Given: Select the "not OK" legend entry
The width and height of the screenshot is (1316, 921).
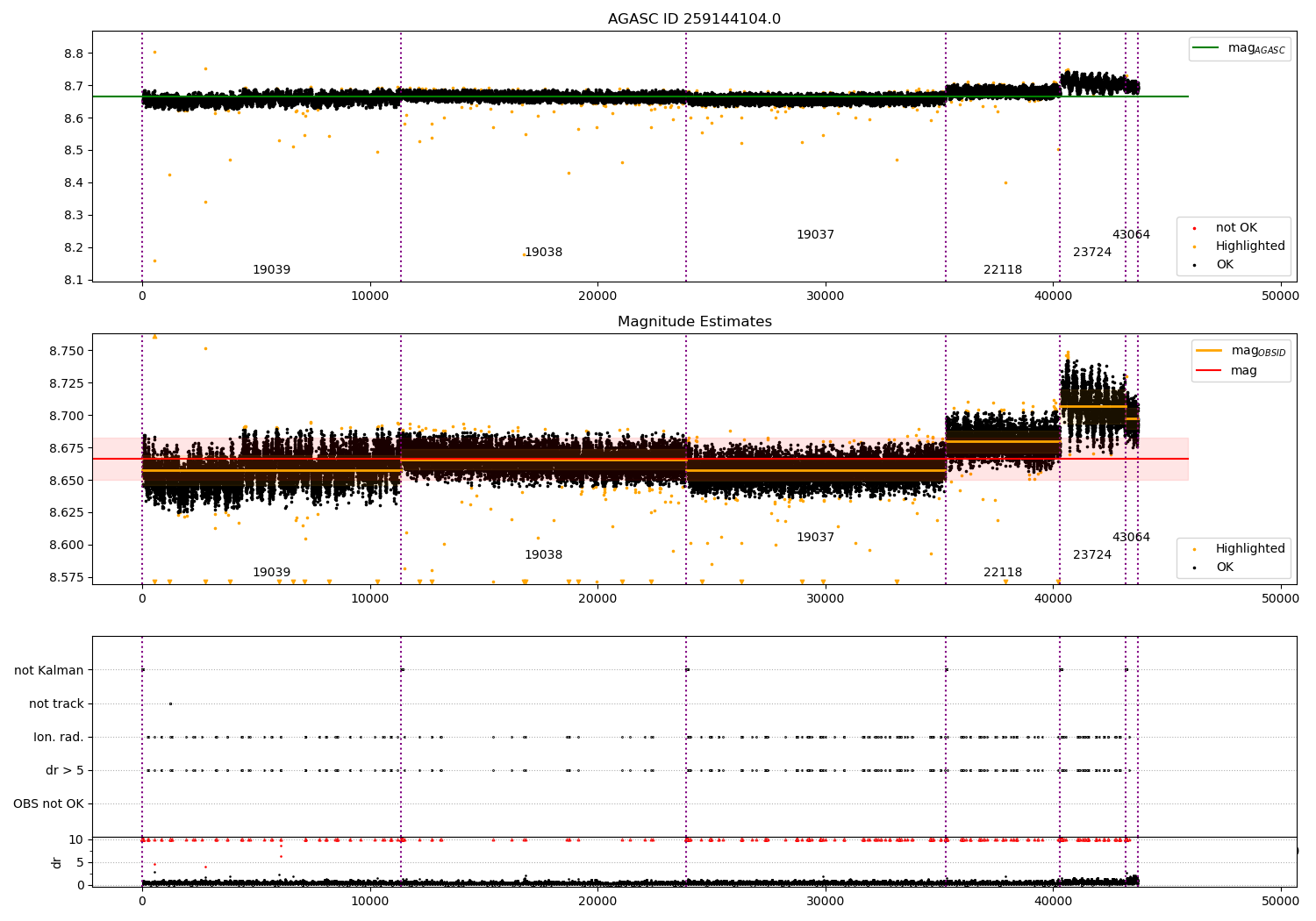Looking at the screenshot, I should pyautogui.click(x=1236, y=228).
